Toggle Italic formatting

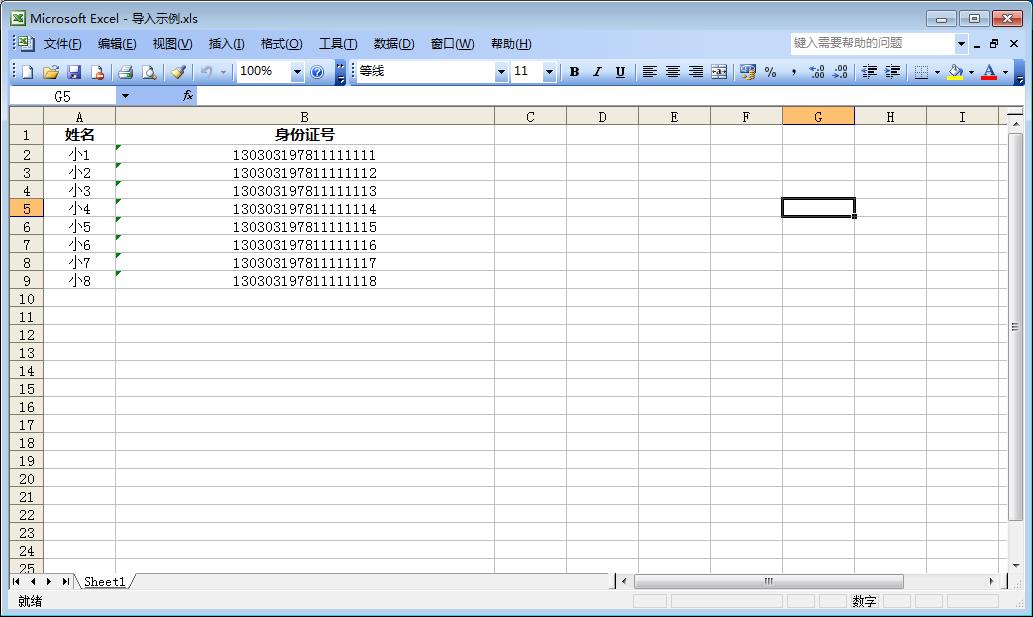[597, 72]
